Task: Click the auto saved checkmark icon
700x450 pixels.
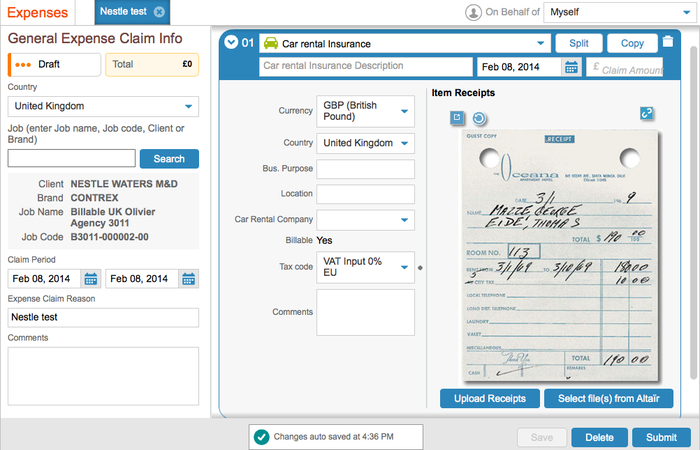Action: (x=261, y=437)
